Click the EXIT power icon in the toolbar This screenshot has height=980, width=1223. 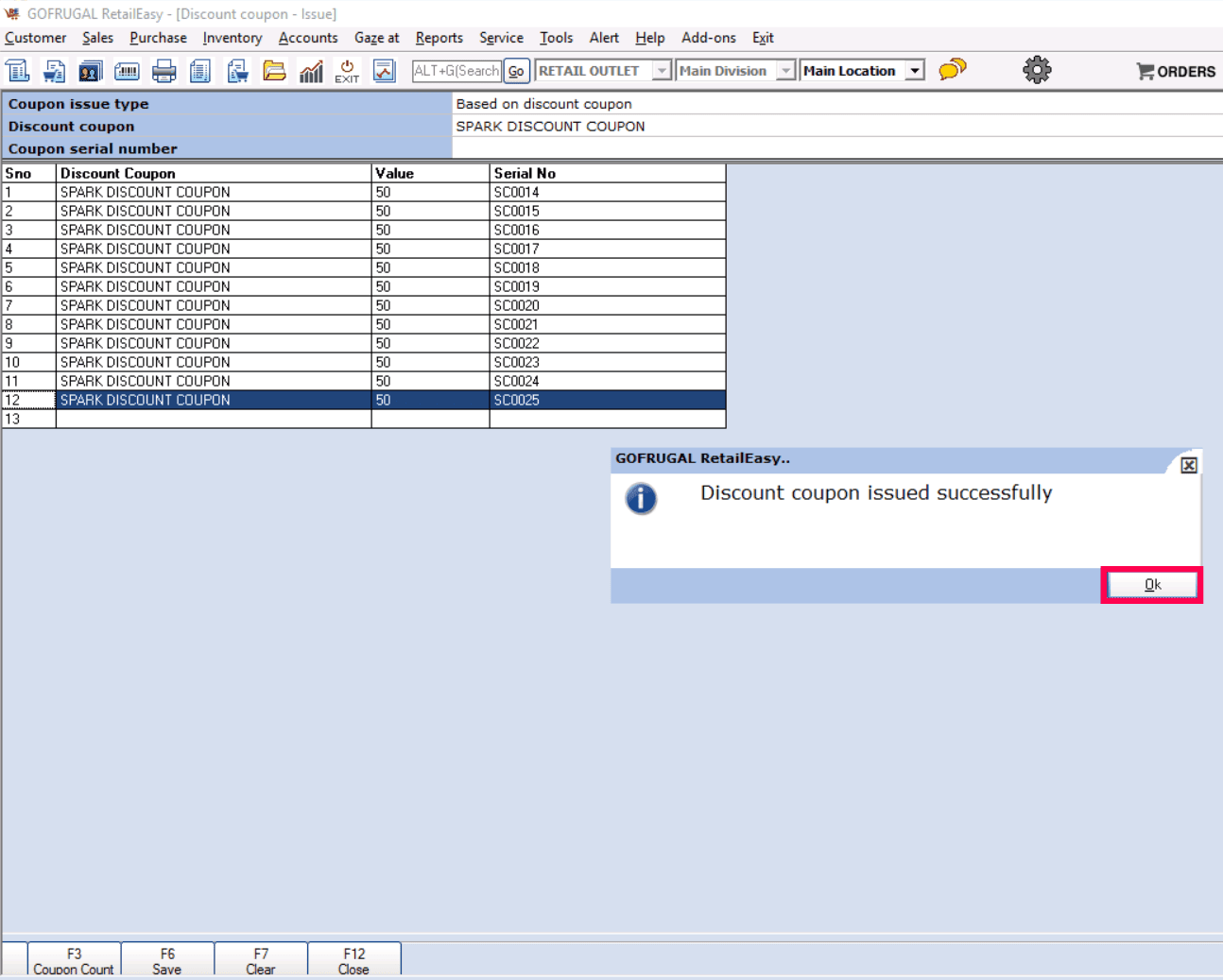pyautogui.click(x=347, y=71)
